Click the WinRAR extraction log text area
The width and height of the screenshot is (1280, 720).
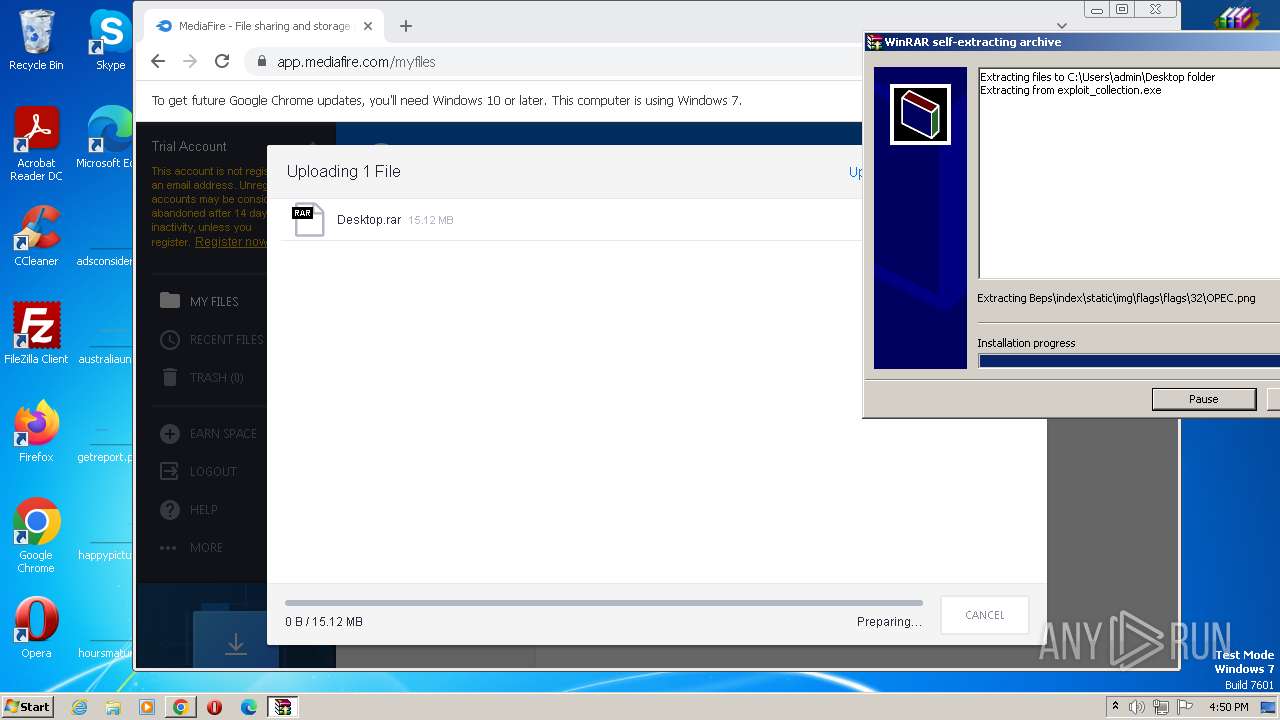[x=1129, y=173]
